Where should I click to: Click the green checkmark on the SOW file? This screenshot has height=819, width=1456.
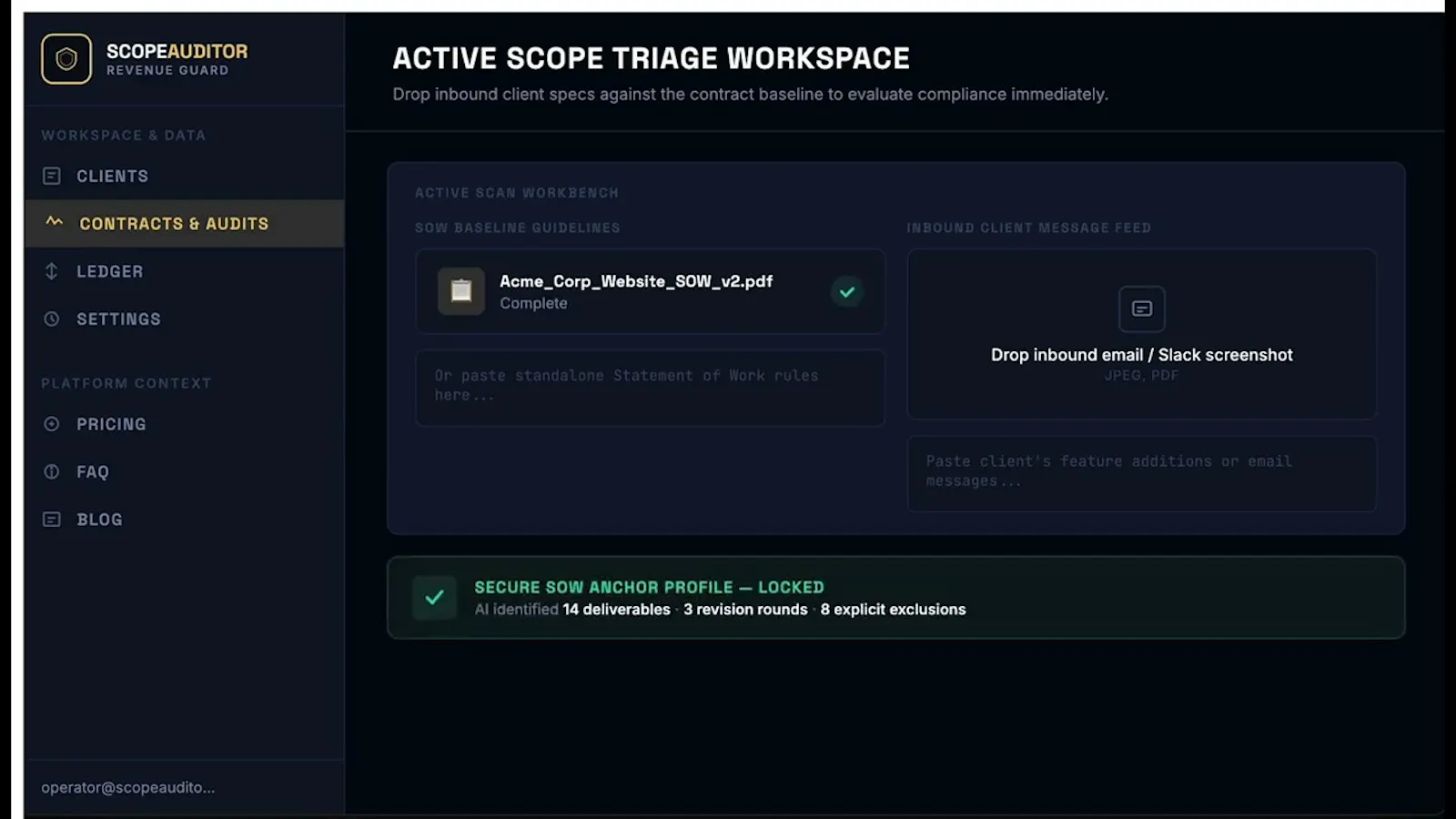tap(847, 291)
